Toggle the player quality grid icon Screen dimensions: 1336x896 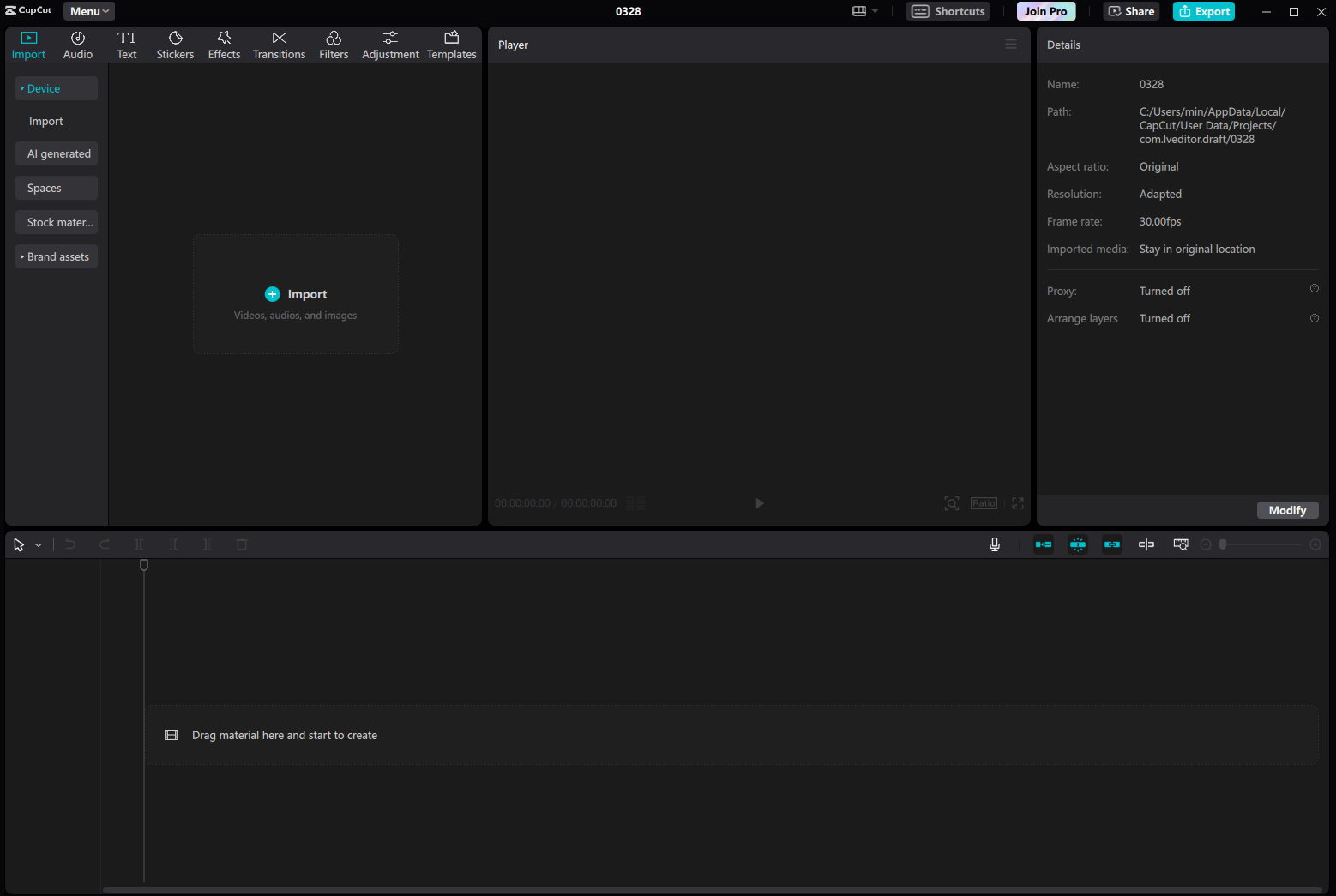coord(635,503)
